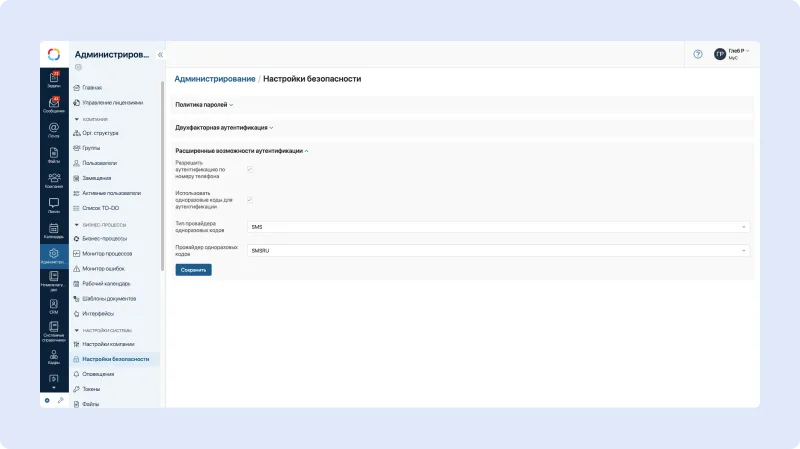Open Задачи in the dark rail
Image resolution: width=800 pixels, height=449 pixels.
click(54, 80)
